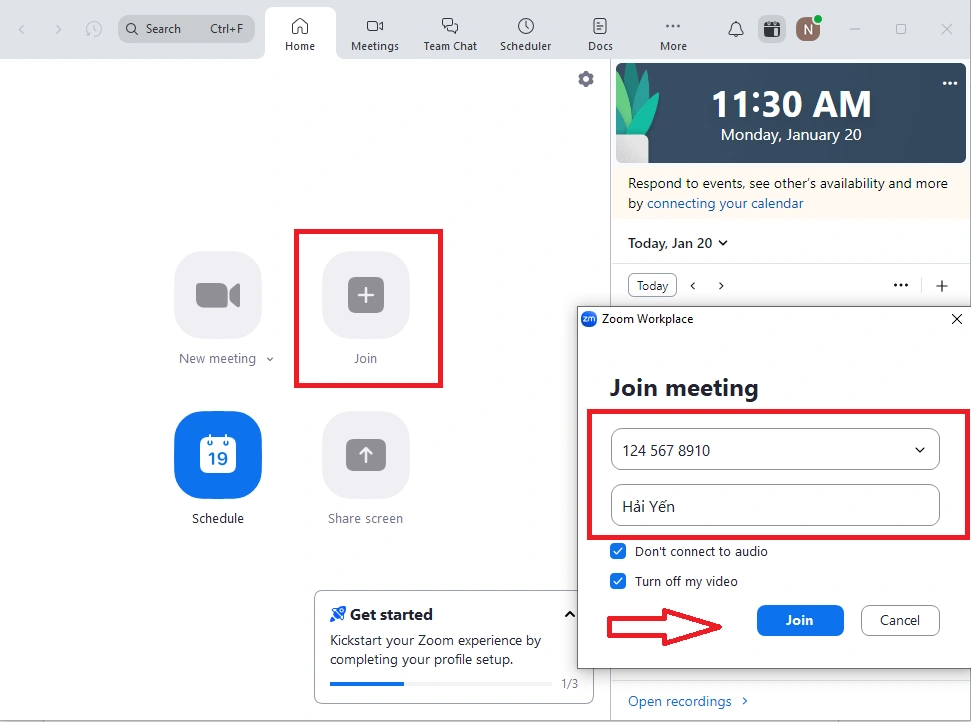Open the notifications bell icon

(735, 29)
